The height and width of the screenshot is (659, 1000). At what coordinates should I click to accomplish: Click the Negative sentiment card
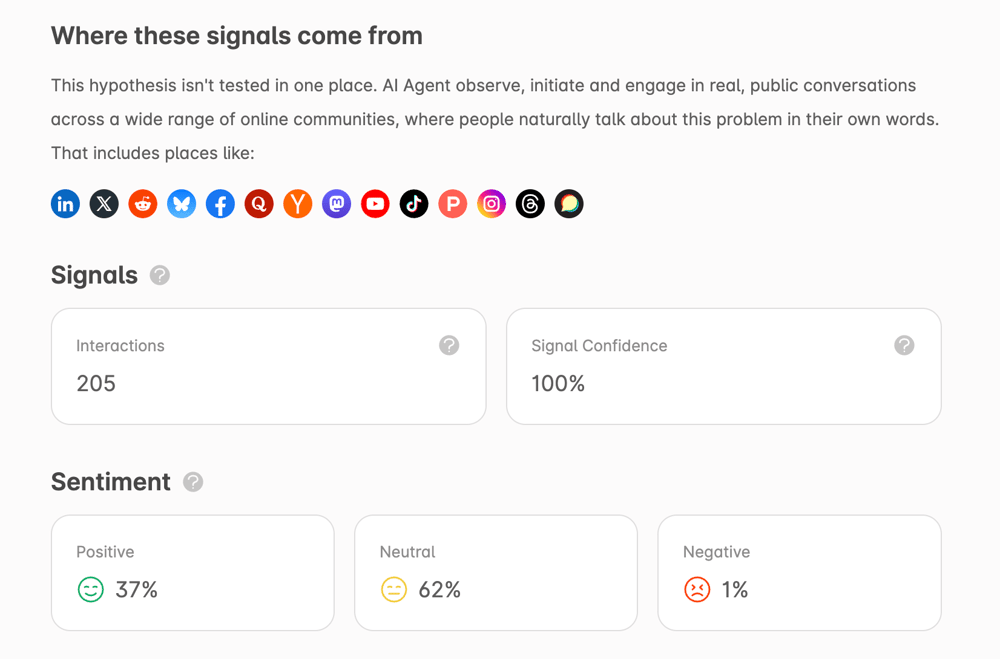click(799, 573)
